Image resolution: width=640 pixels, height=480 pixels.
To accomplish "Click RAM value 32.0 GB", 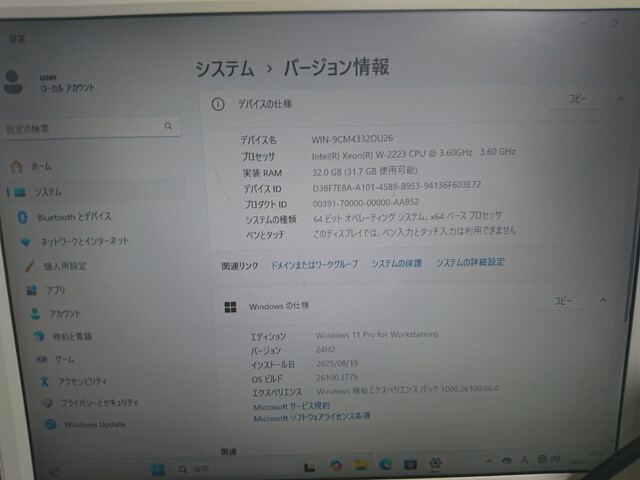I will pyautogui.click(x=365, y=171).
